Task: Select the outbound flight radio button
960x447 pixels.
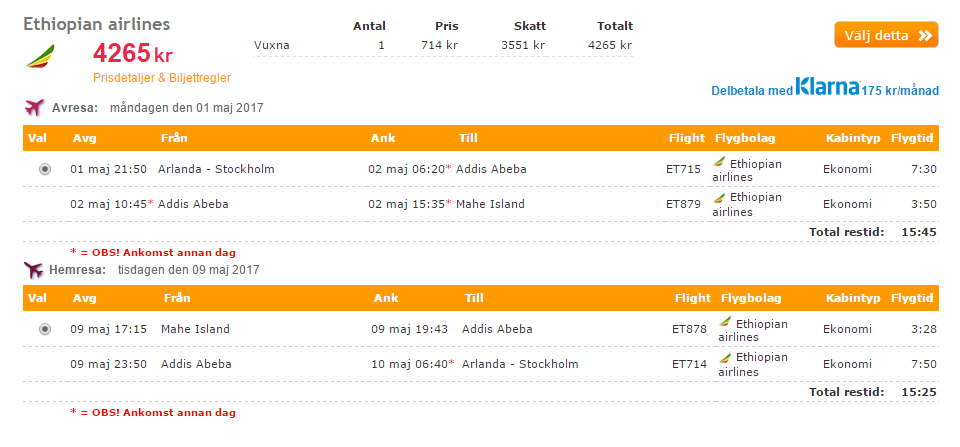Action: 45,170
